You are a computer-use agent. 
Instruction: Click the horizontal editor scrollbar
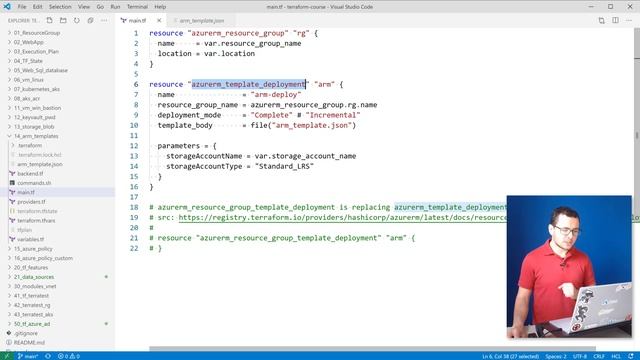(x=372, y=349)
